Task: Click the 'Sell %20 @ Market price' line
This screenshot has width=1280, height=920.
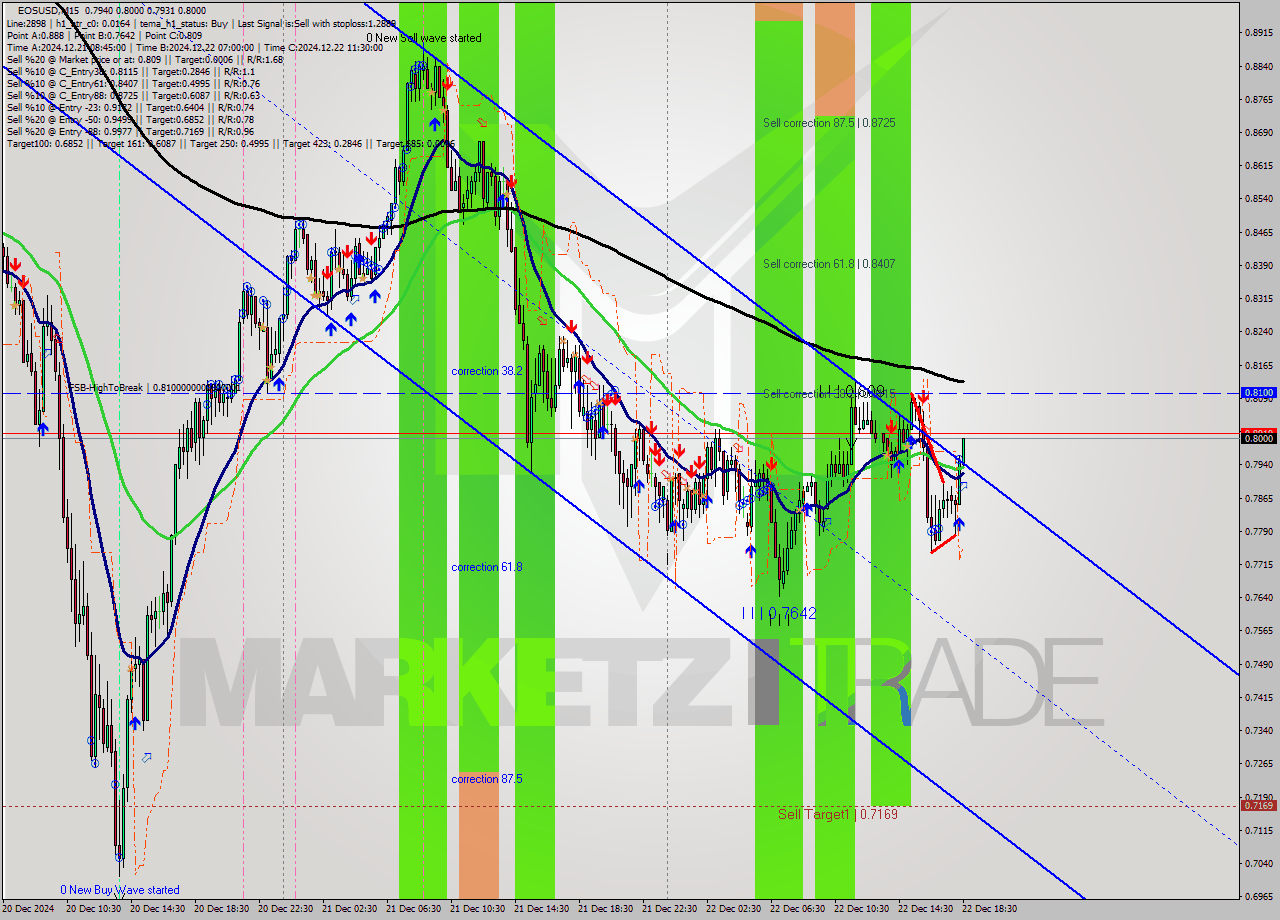Action: click(145, 59)
